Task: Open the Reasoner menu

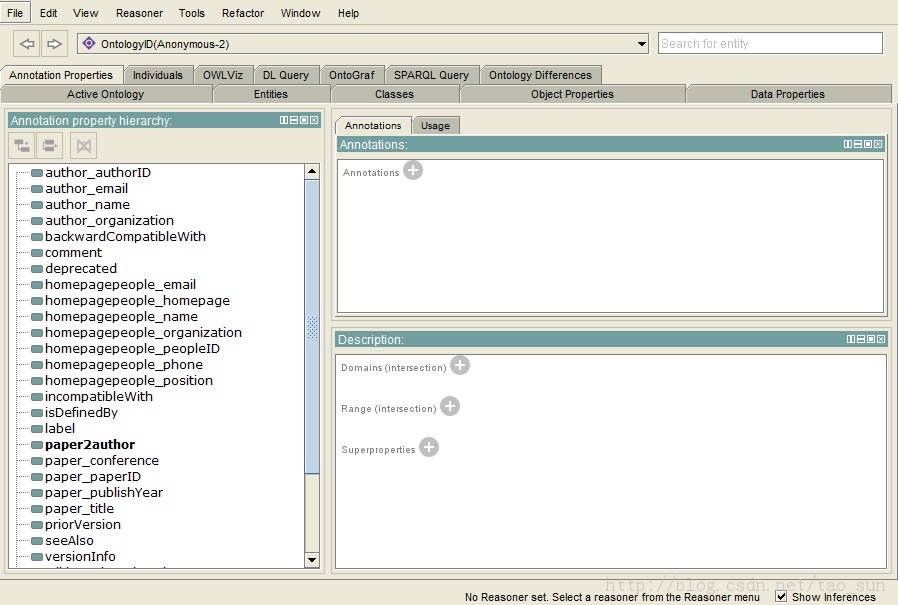Action: click(139, 13)
